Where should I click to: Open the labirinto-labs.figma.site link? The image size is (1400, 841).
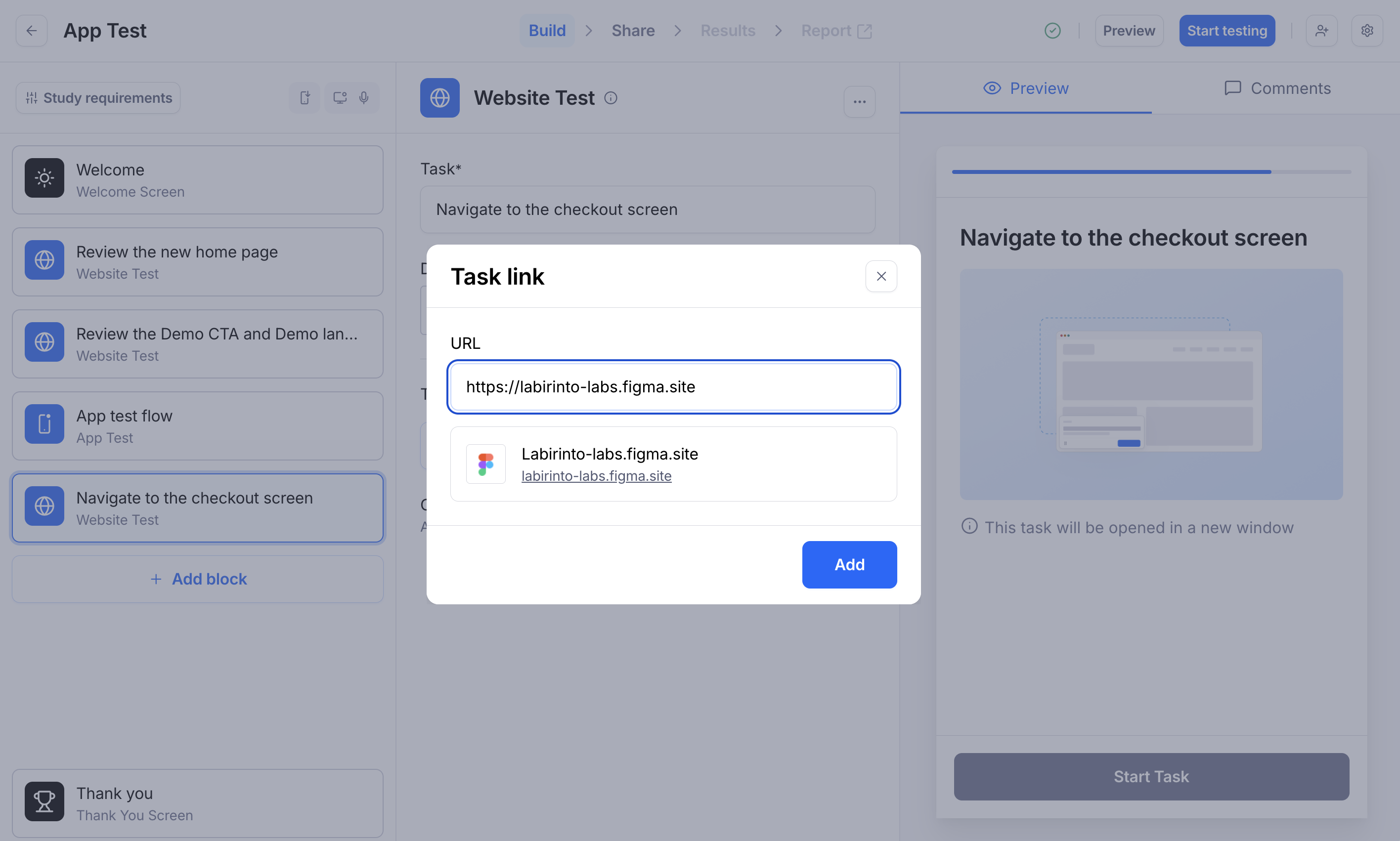point(596,476)
